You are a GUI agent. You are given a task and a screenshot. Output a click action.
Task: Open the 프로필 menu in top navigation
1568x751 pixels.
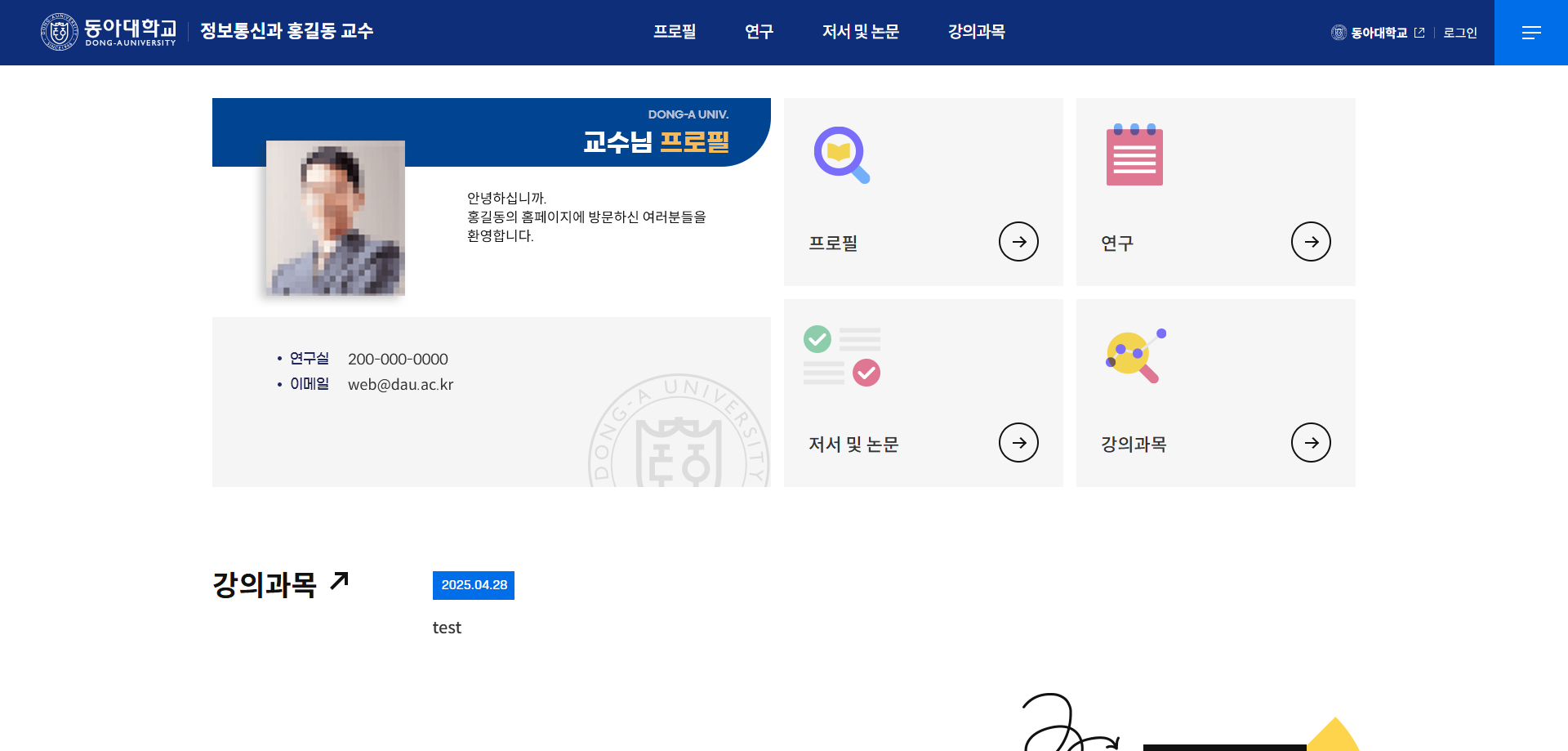(674, 32)
